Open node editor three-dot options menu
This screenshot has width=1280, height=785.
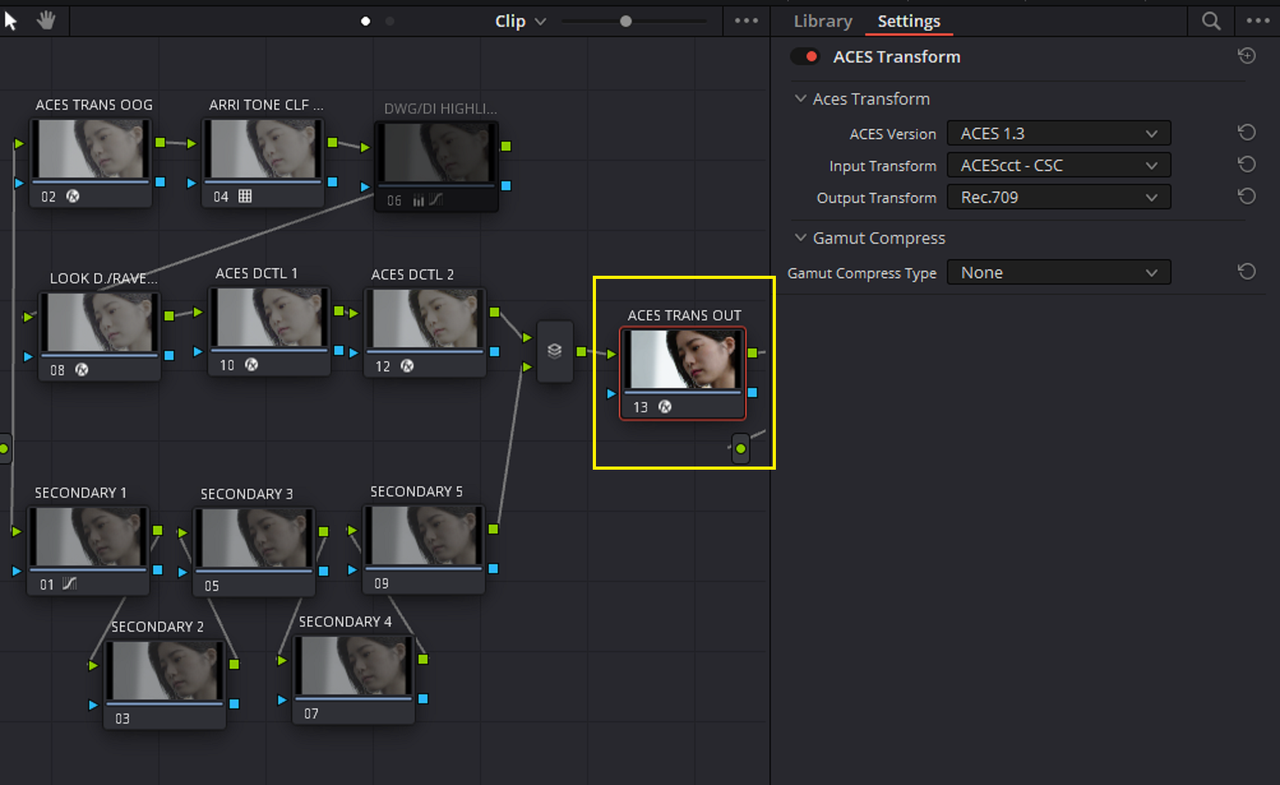tap(746, 21)
